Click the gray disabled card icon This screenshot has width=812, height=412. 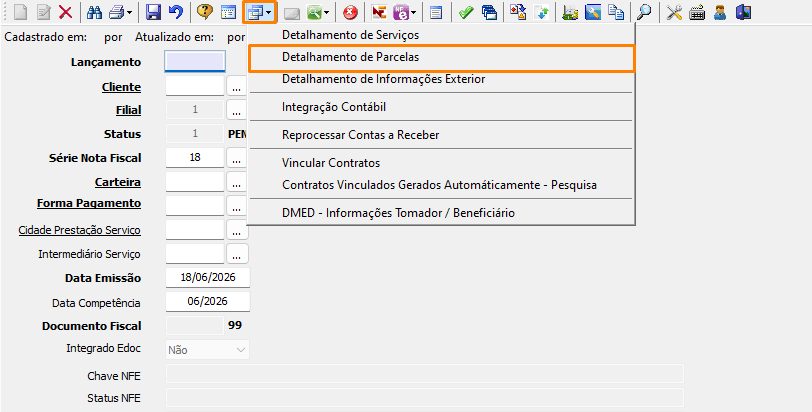tap(292, 13)
